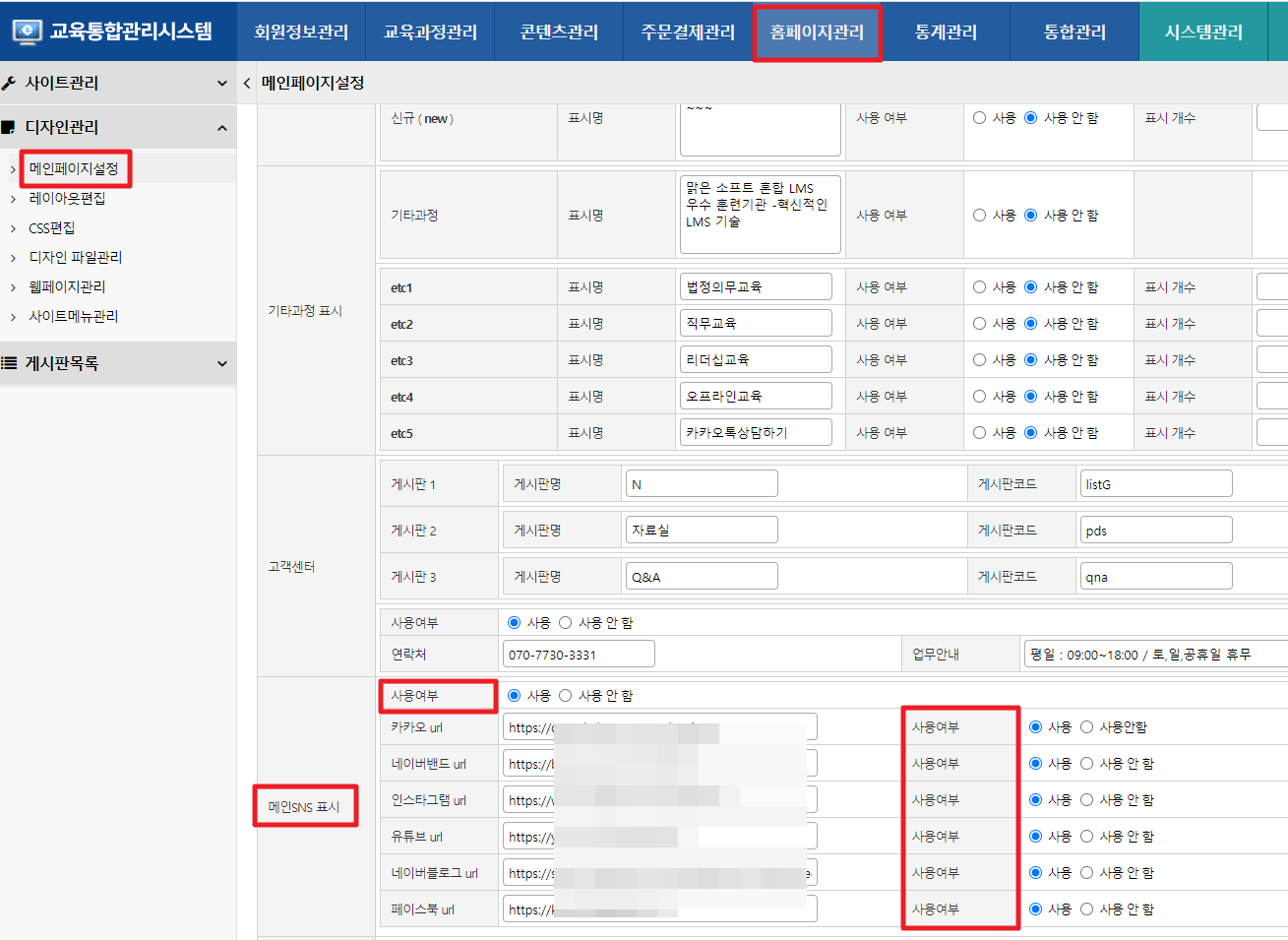Select 사용 radio for etc1 법정의무교육
1288x940 pixels.
click(x=979, y=287)
